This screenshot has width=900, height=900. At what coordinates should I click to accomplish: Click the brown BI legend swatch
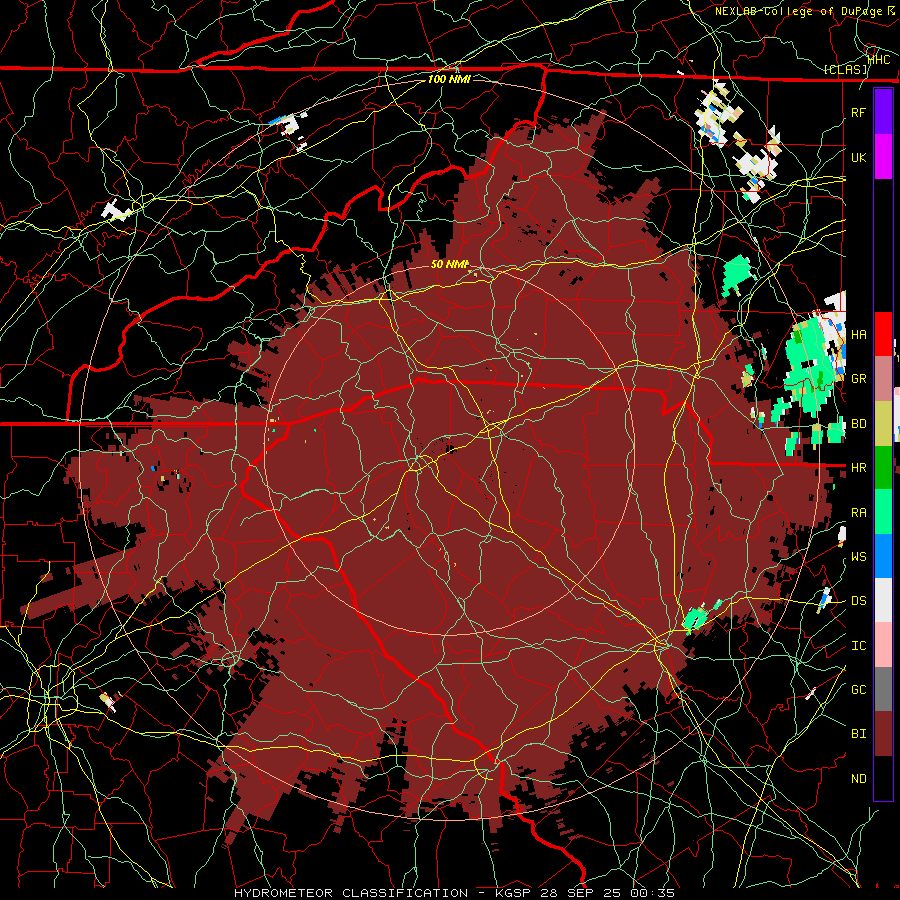pos(883,734)
